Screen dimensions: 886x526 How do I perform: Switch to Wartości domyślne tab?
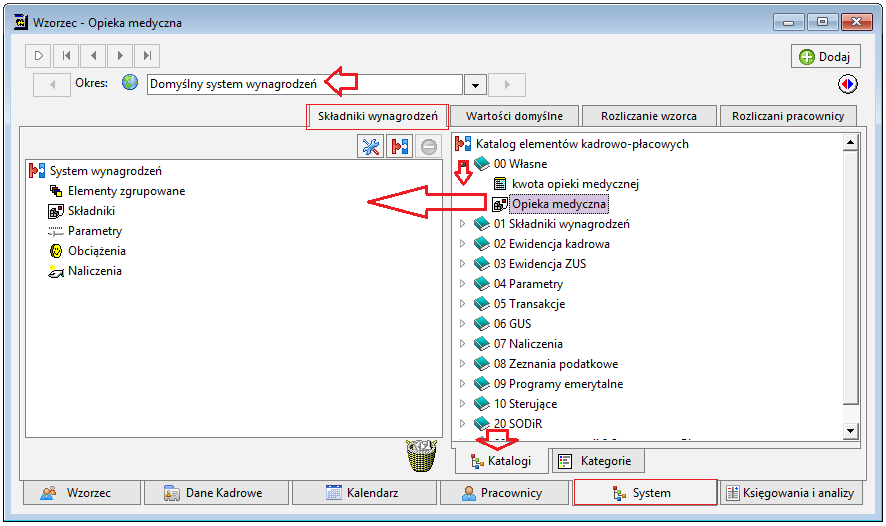[514, 116]
